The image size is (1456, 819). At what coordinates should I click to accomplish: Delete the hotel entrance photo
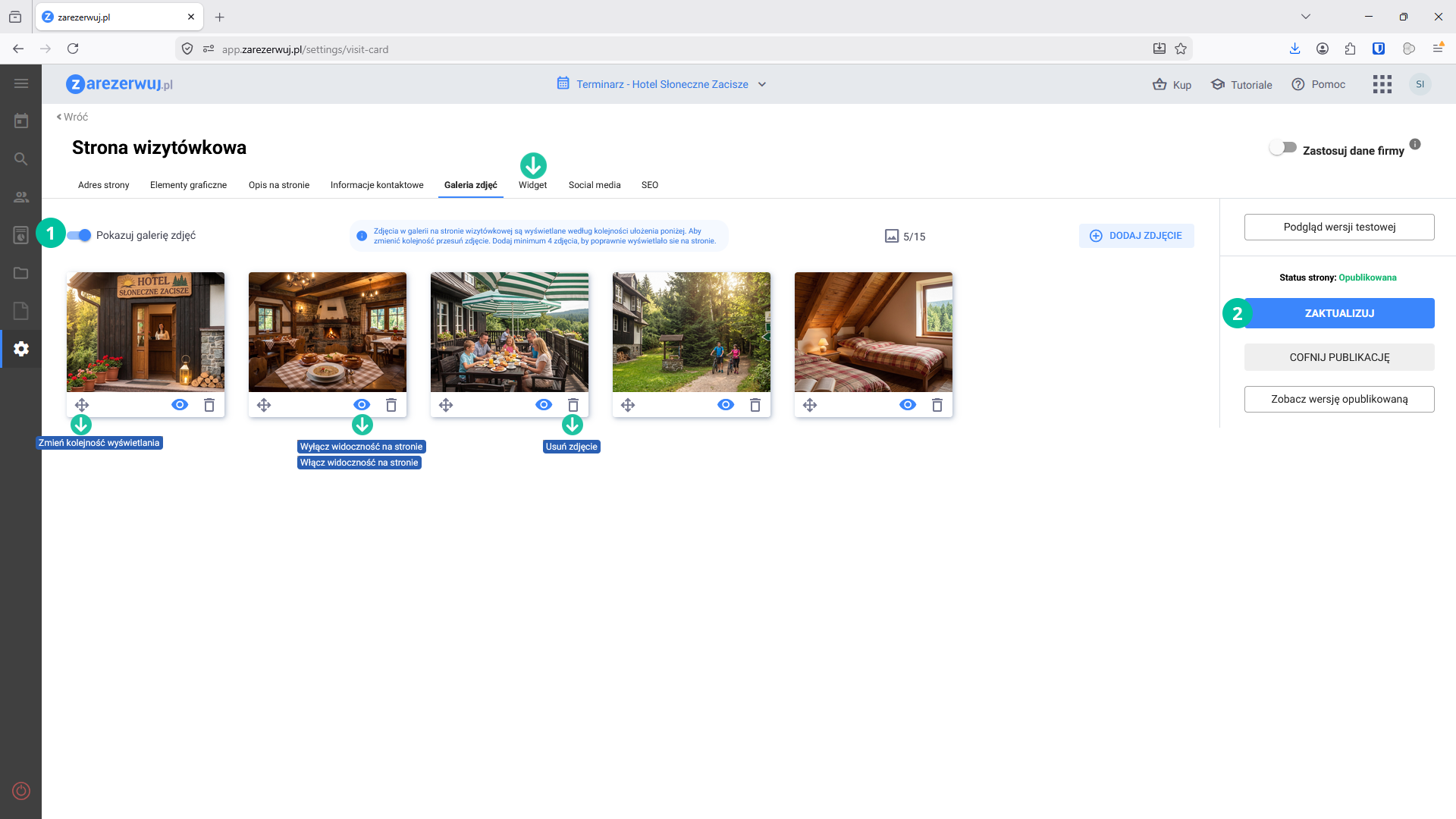click(209, 405)
